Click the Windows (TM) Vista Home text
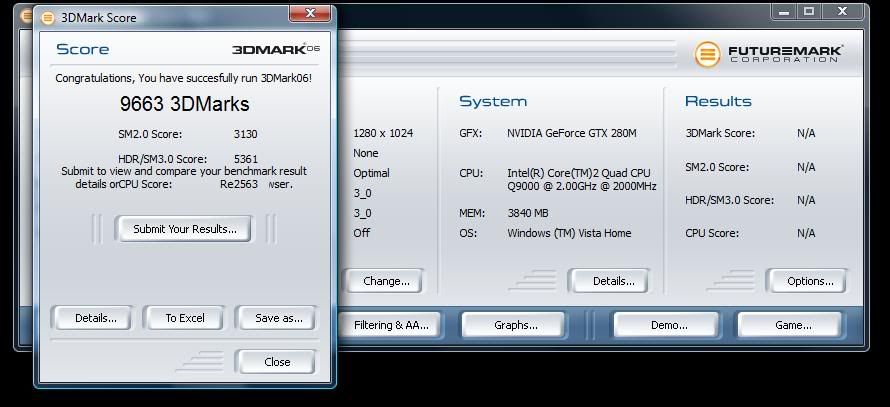 click(x=569, y=233)
